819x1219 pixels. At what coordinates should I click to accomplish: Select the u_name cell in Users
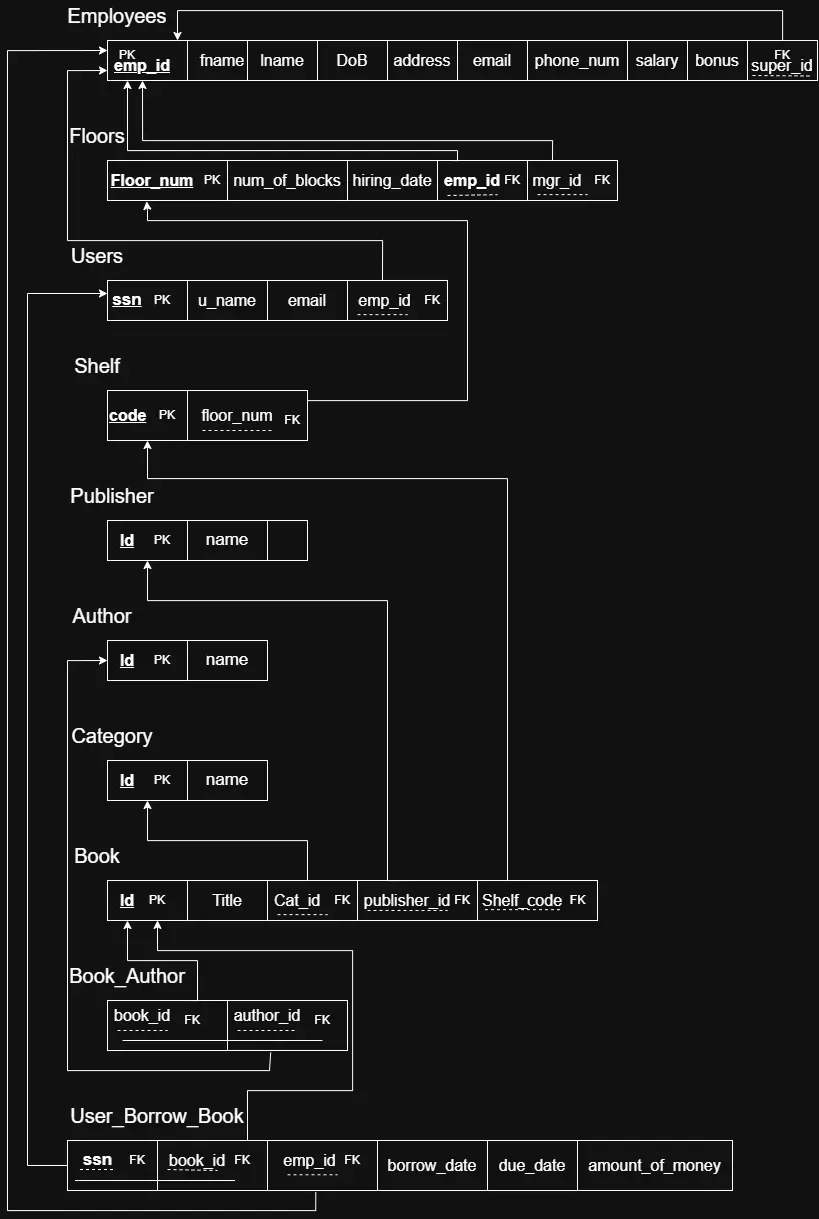227,300
